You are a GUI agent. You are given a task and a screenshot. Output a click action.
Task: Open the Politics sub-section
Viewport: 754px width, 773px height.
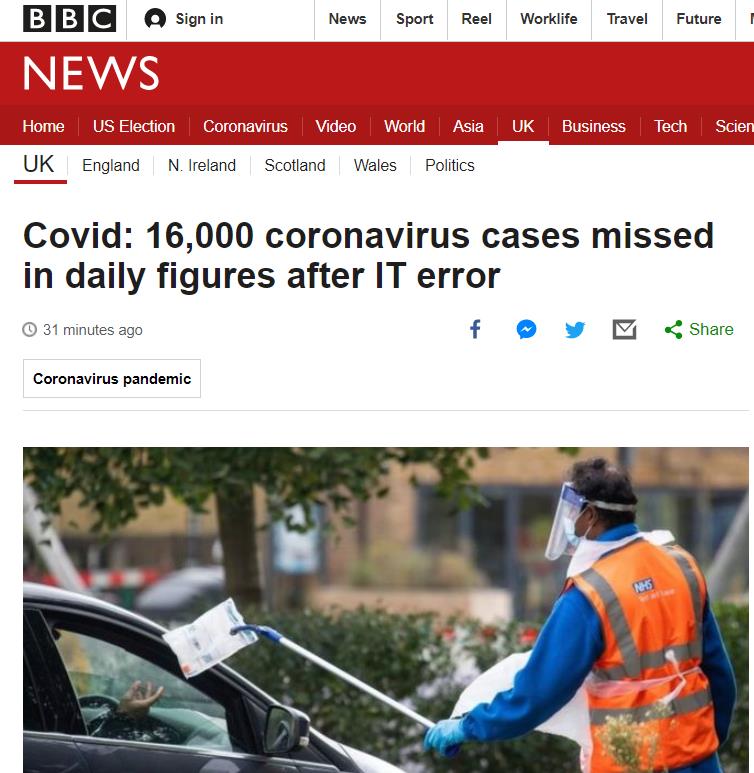click(x=450, y=165)
